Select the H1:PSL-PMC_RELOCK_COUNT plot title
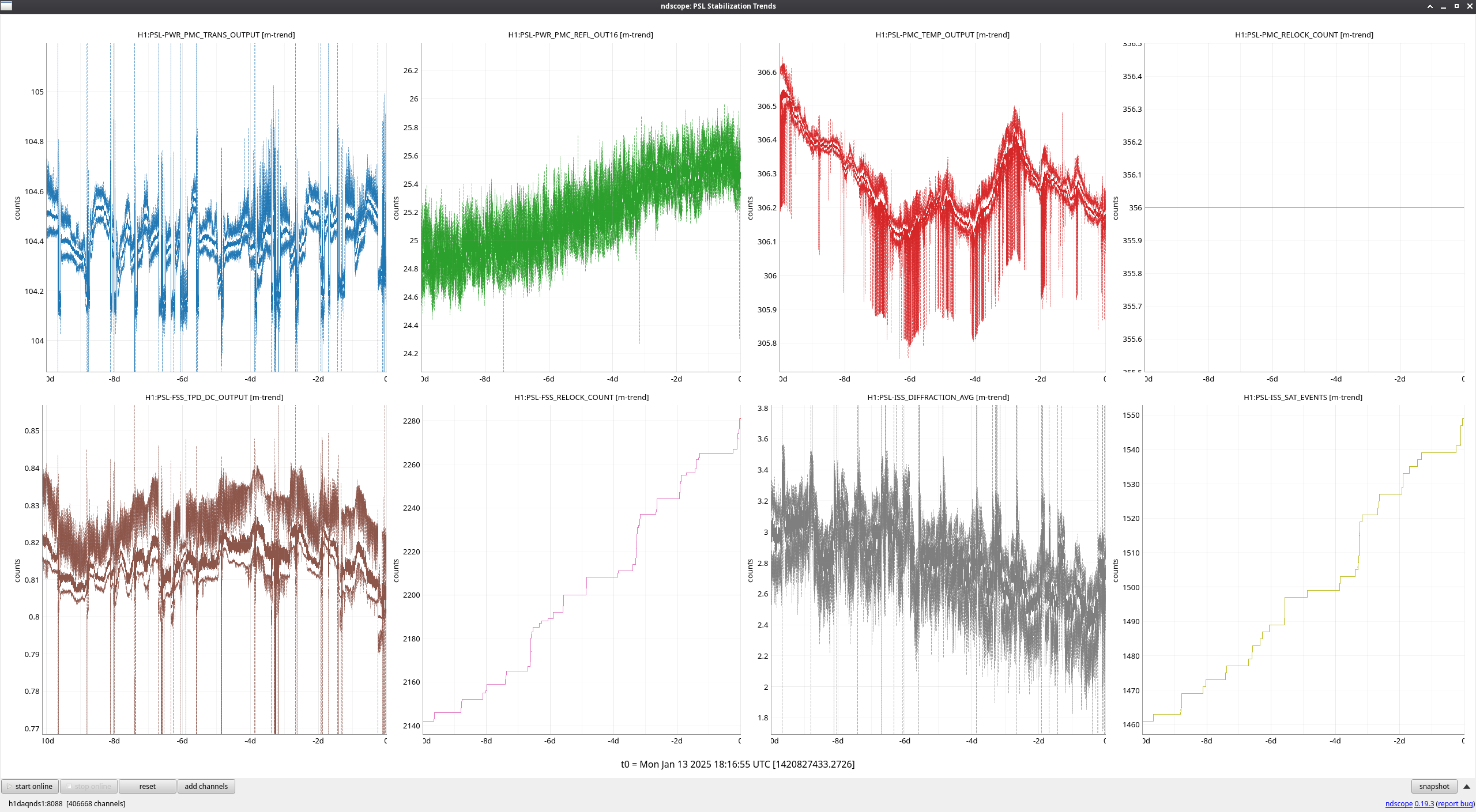The image size is (1476, 812). 1304,35
